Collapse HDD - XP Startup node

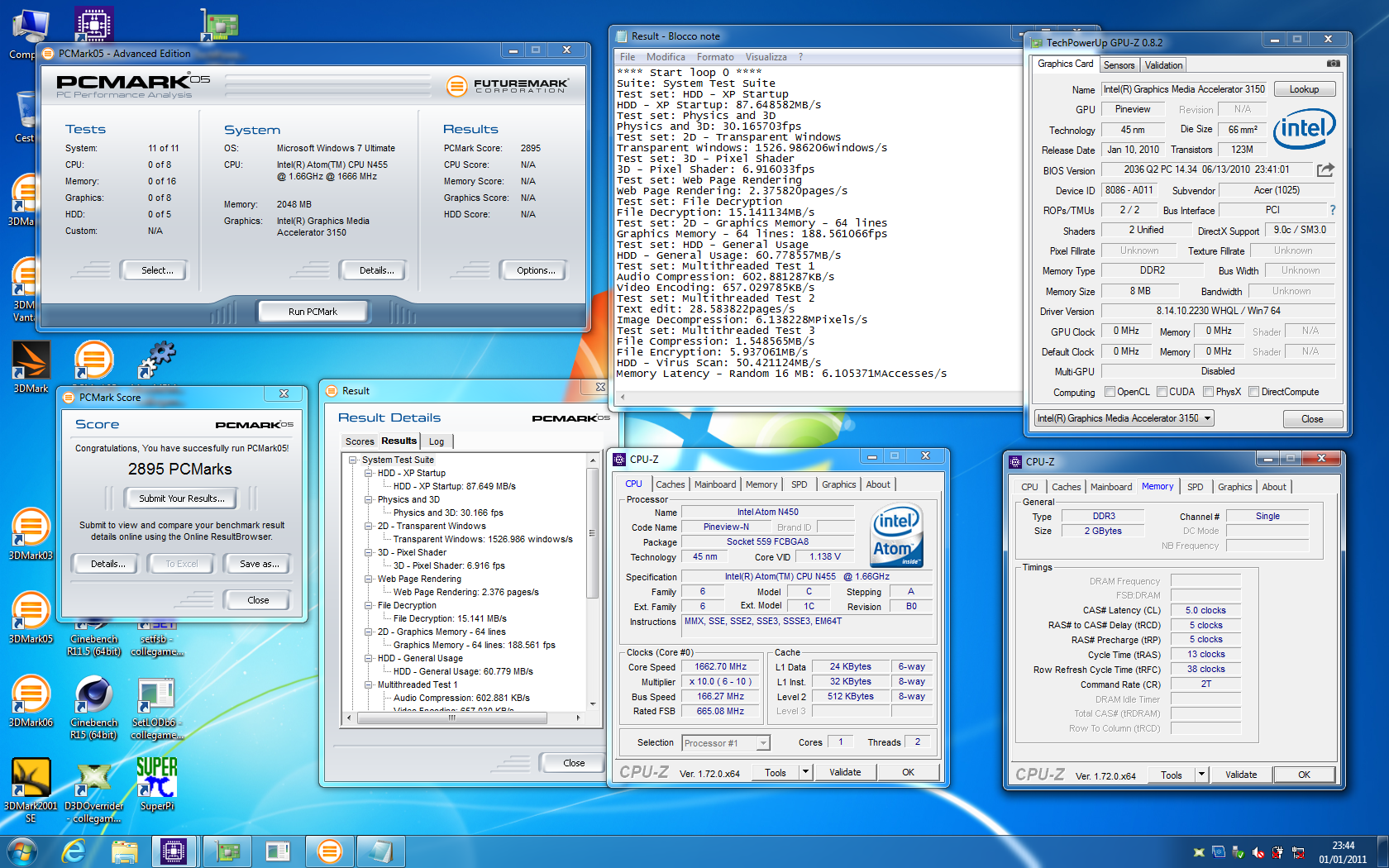click(x=369, y=473)
